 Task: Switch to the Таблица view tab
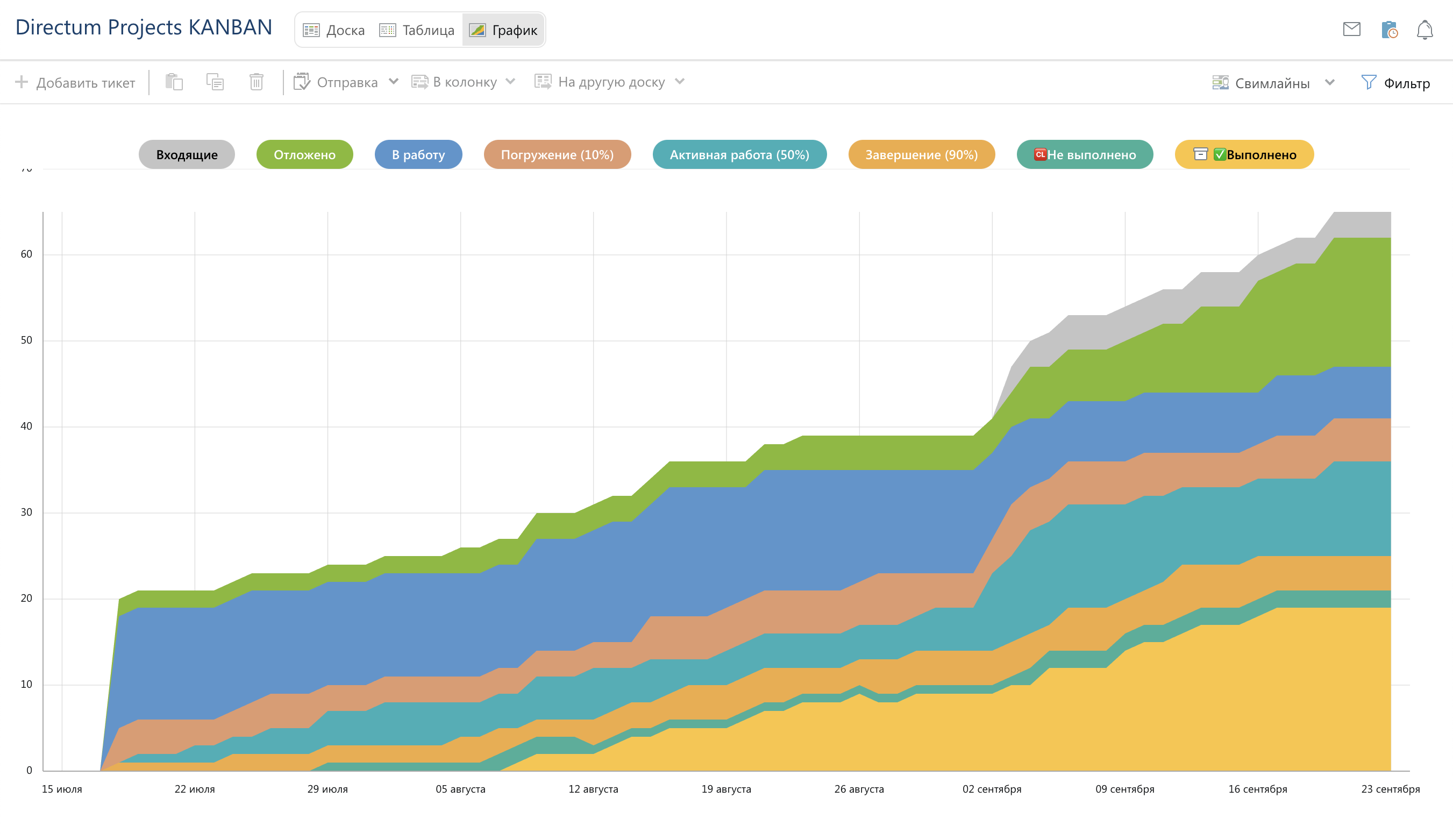pyautogui.click(x=417, y=30)
